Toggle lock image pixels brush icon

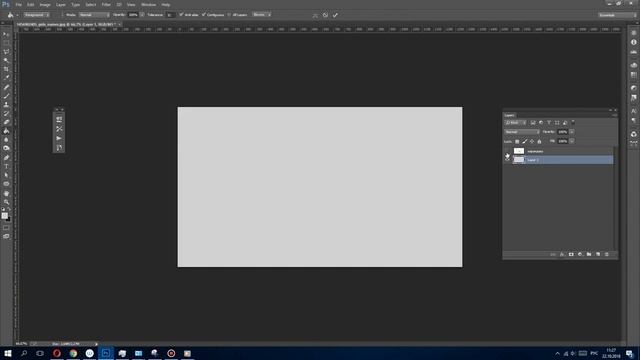coord(524,141)
